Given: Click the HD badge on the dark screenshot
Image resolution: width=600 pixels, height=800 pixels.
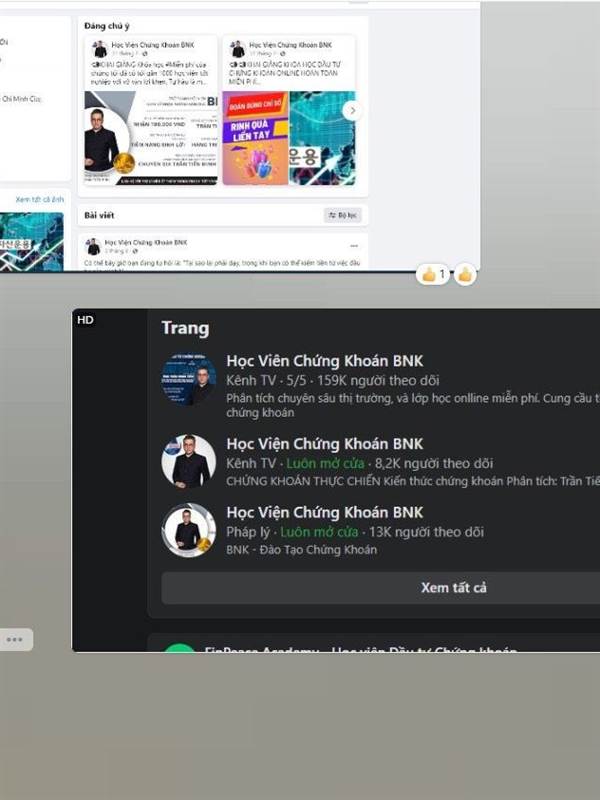Looking at the screenshot, I should [85, 320].
